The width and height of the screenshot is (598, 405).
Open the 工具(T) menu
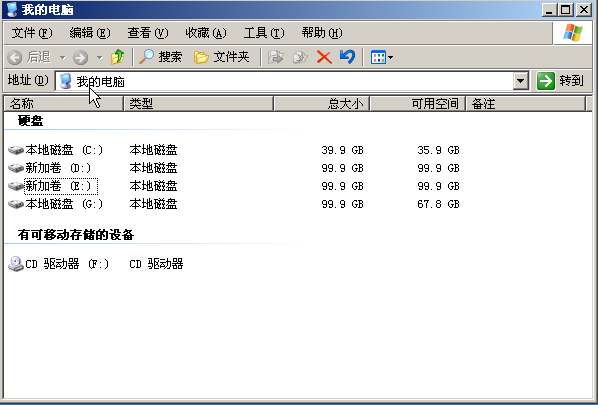point(264,33)
